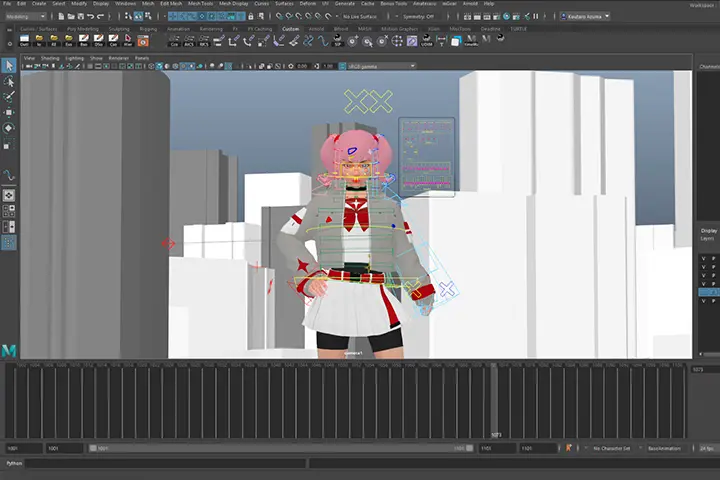
Task: Pick the Rotate tool in the toolbox
Action: click(x=9, y=128)
